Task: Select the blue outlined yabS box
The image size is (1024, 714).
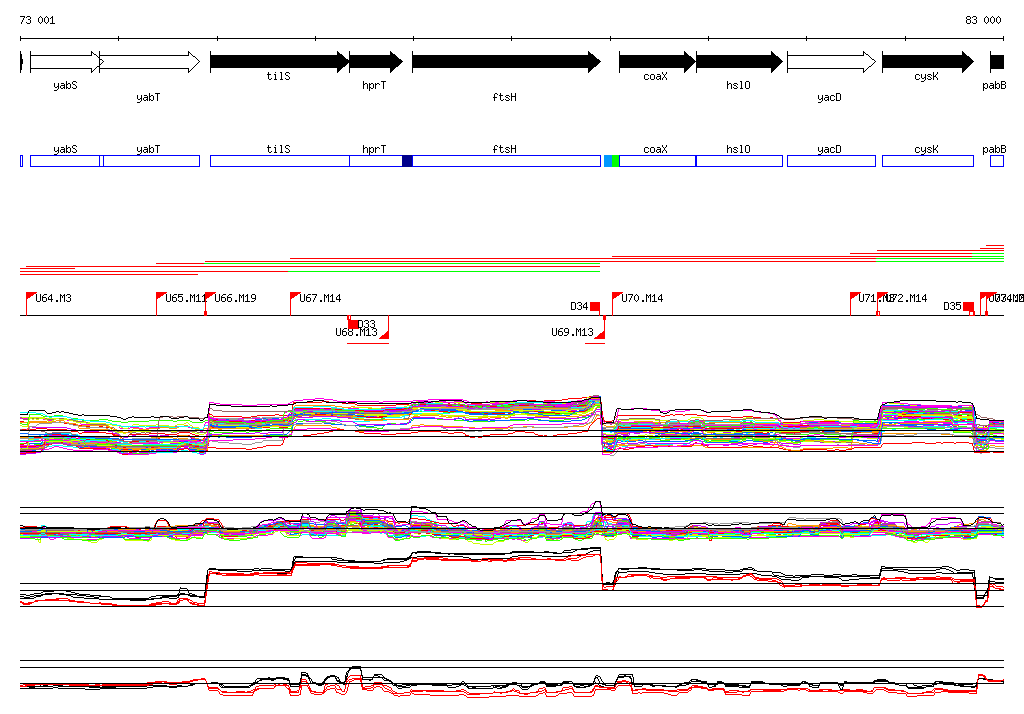Action: pos(65,161)
